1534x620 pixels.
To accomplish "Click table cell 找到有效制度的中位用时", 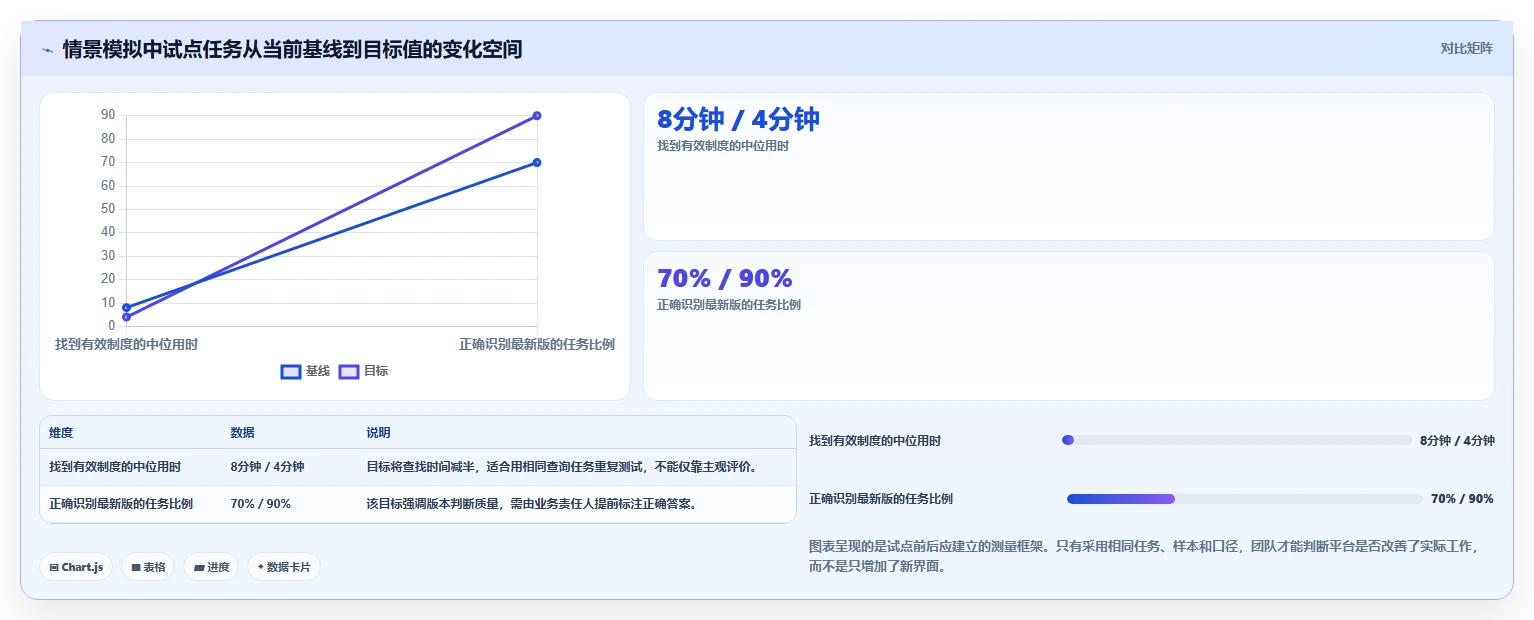I will (115, 467).
